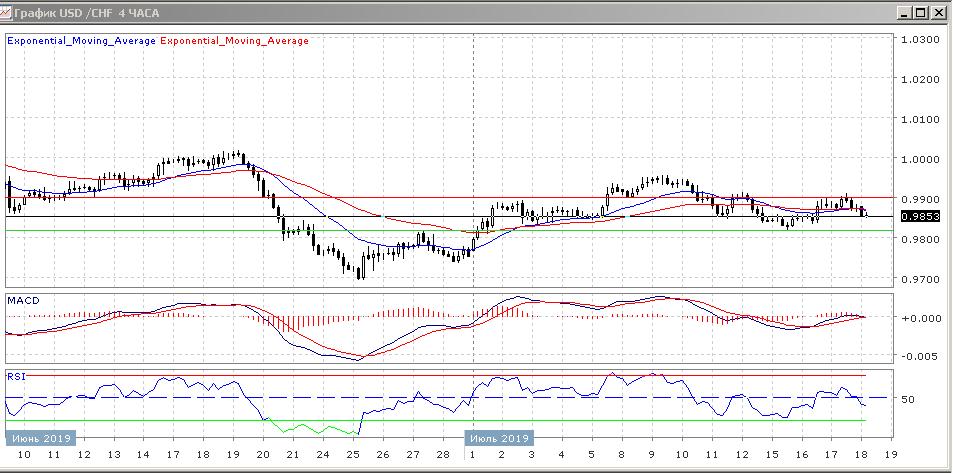
Task: Maximize the USD/CHF chart window
Action: 921,13
